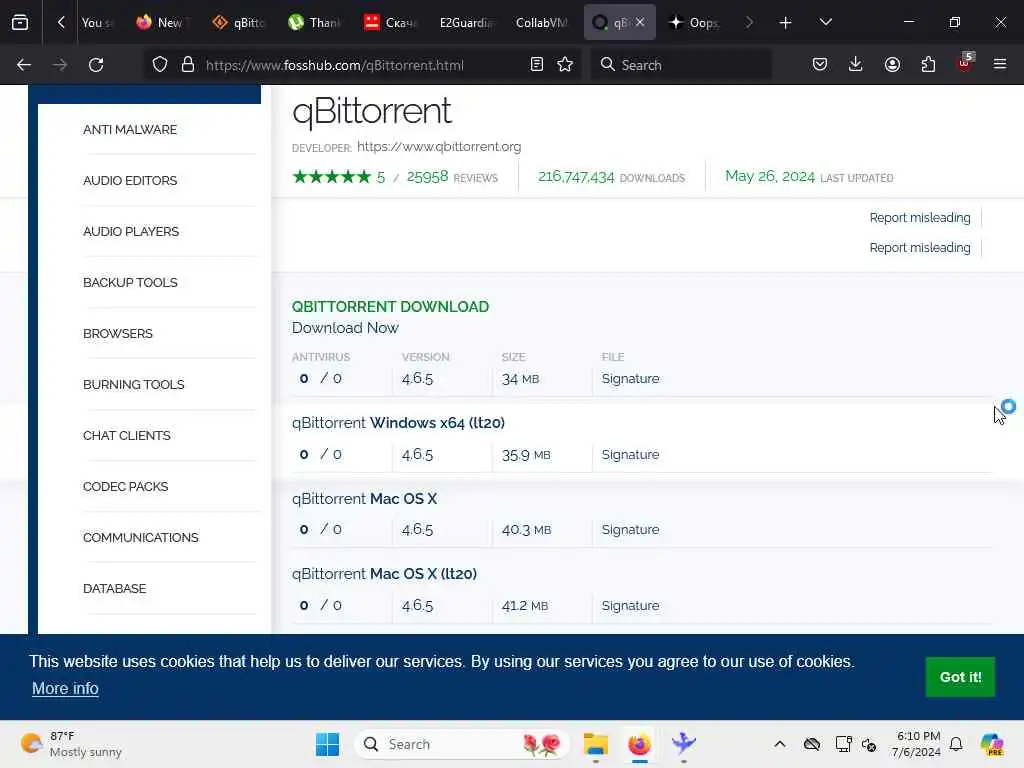Switch to the Thank tab

[315, 23]
